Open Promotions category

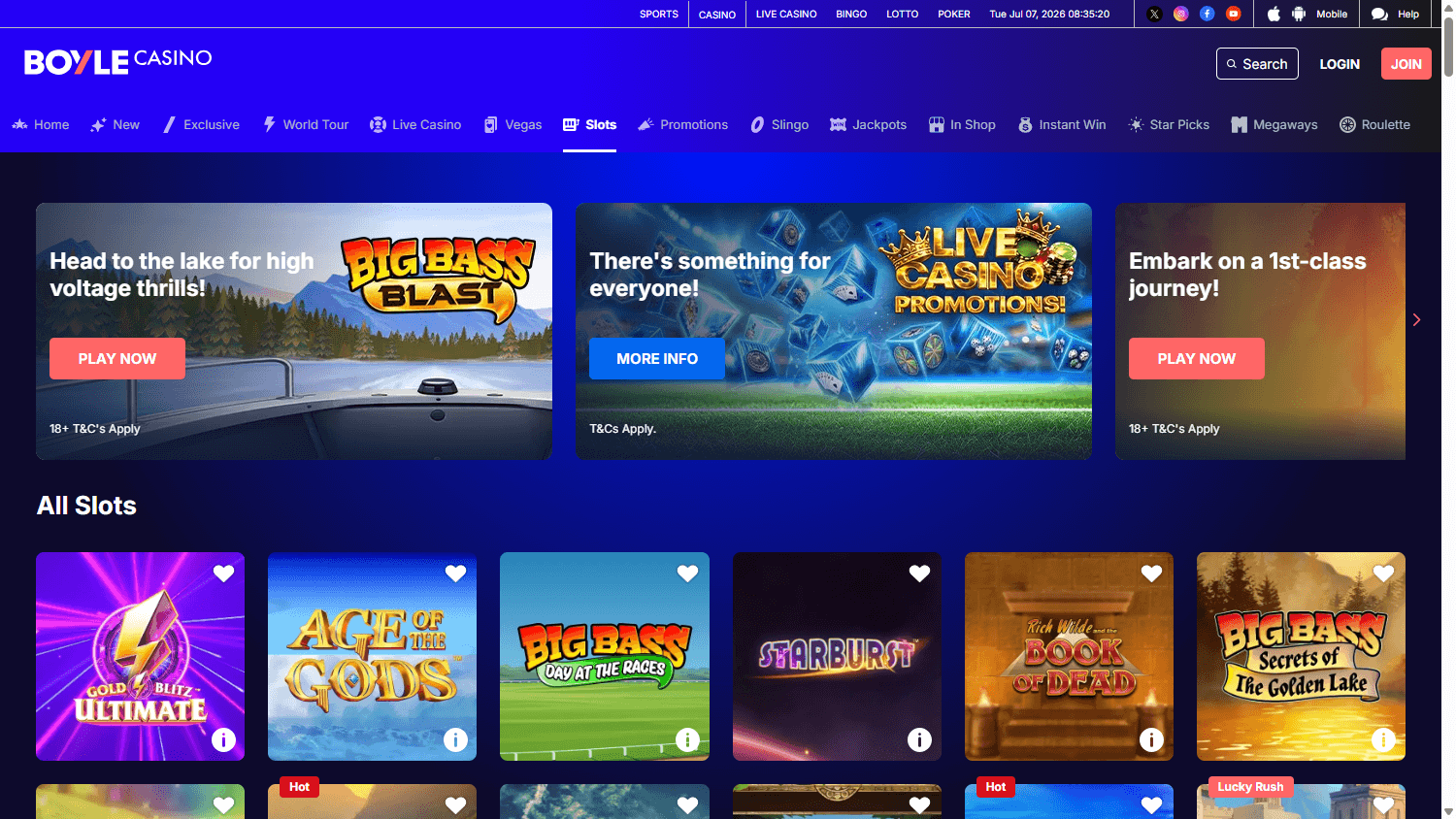tap(682, 124)
